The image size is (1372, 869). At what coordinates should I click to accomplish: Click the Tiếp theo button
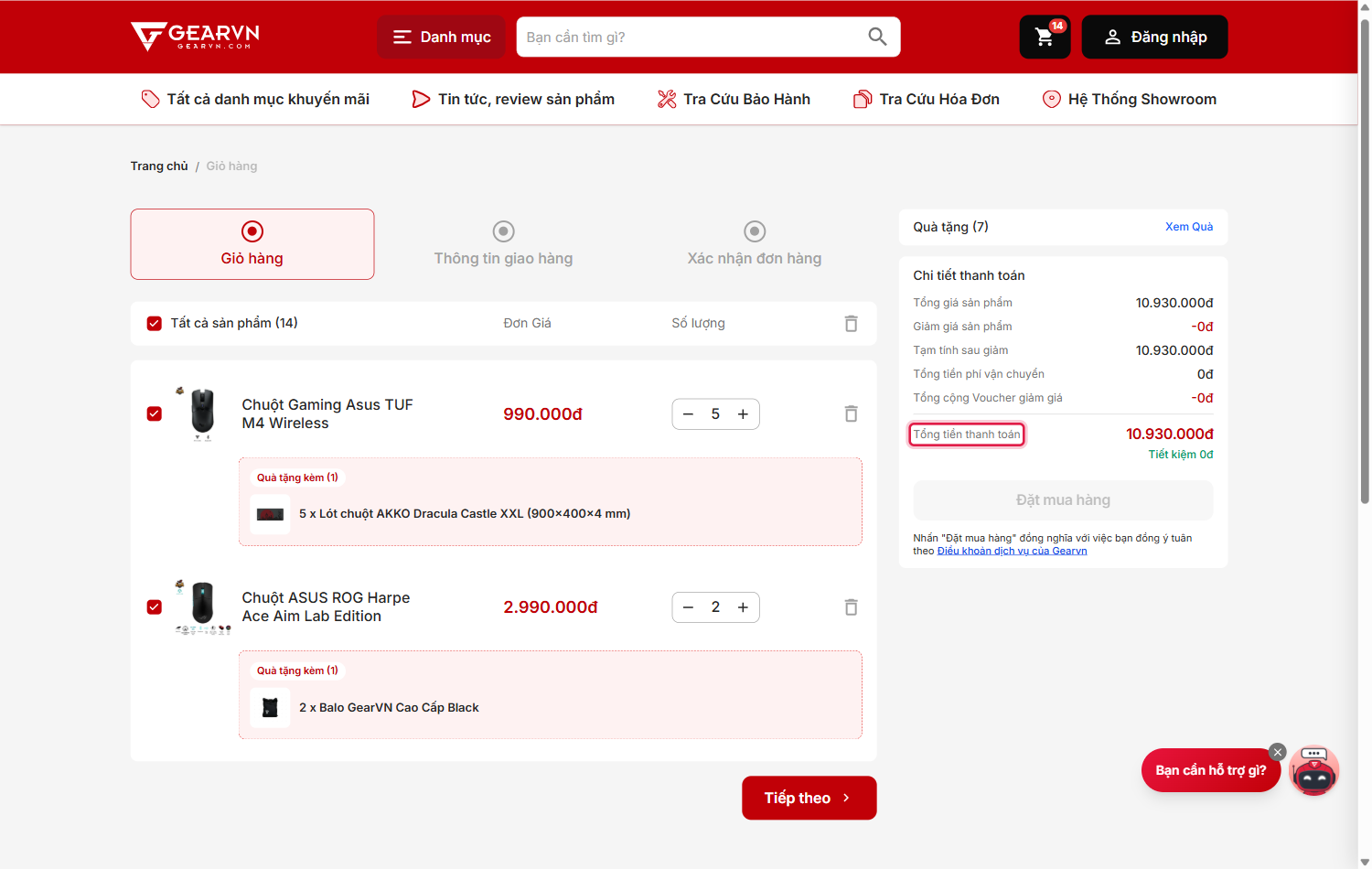[x=809, y=798]
